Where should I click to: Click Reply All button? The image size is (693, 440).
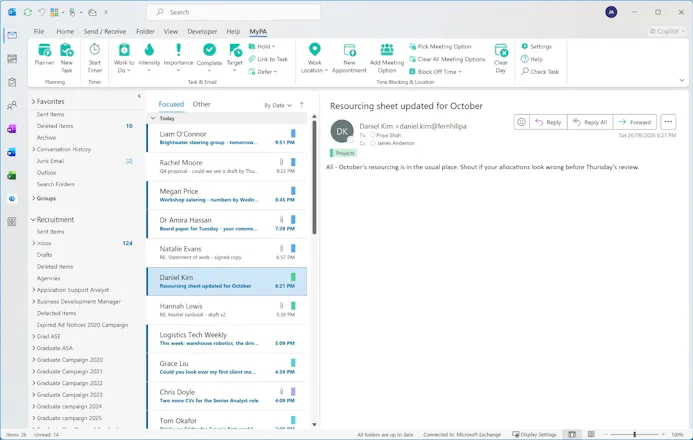pos(590,122)
